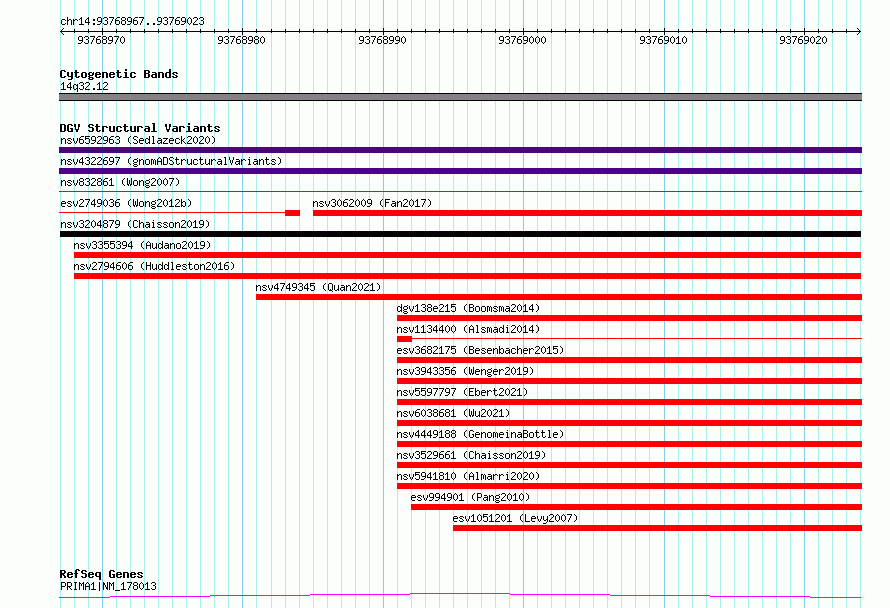This screenshot has height=608, width=890.
Task: Click the red bar under nsv4749345 (Quan2021)
Action: pyautogui.click(x=559, y=297)
